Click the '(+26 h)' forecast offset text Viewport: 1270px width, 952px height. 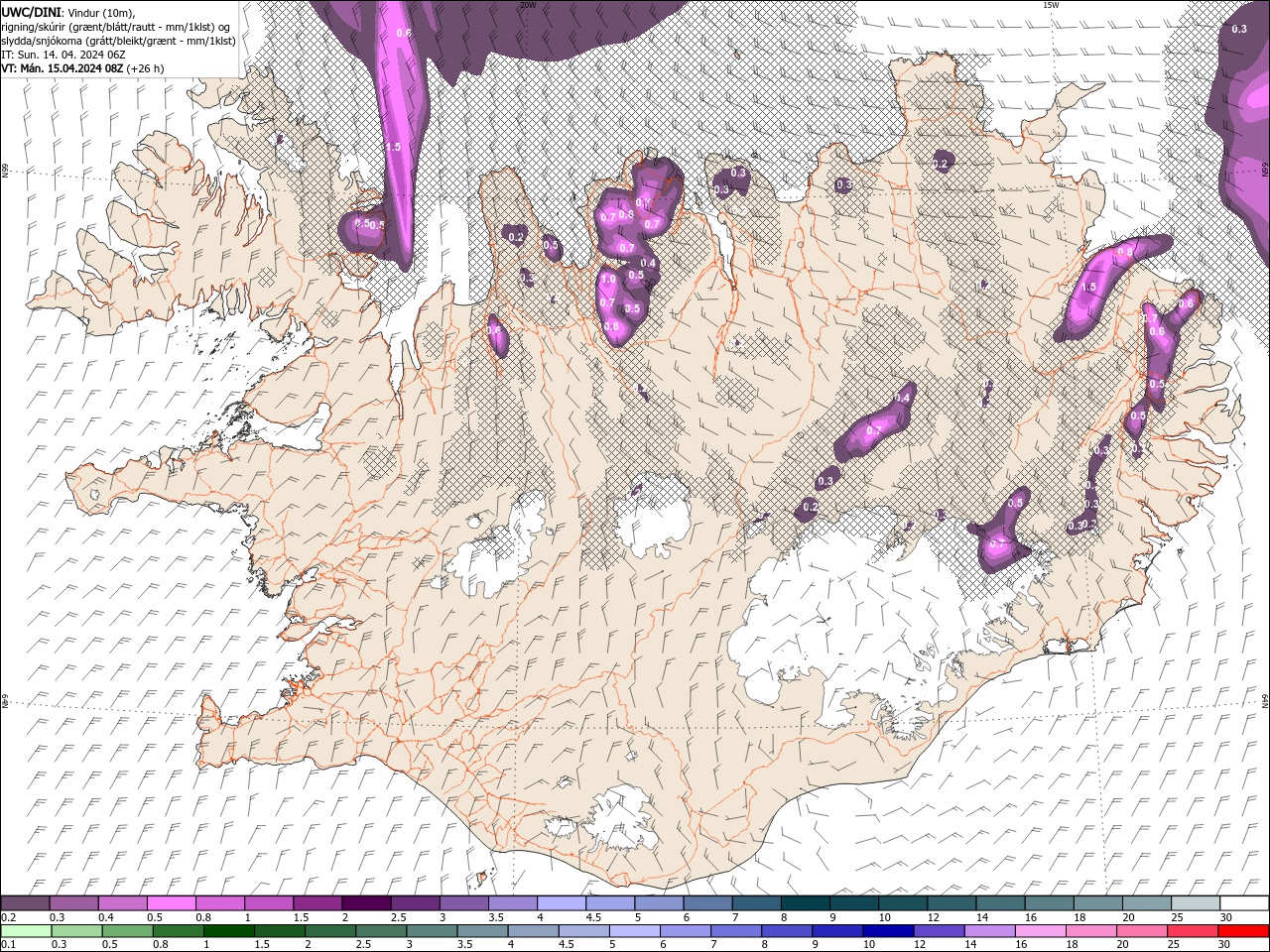click(x=146, y=68)
